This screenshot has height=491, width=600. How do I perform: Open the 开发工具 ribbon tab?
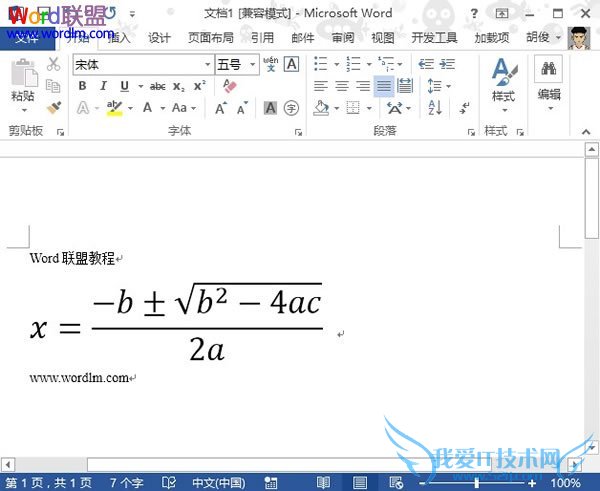click(434, 38)
